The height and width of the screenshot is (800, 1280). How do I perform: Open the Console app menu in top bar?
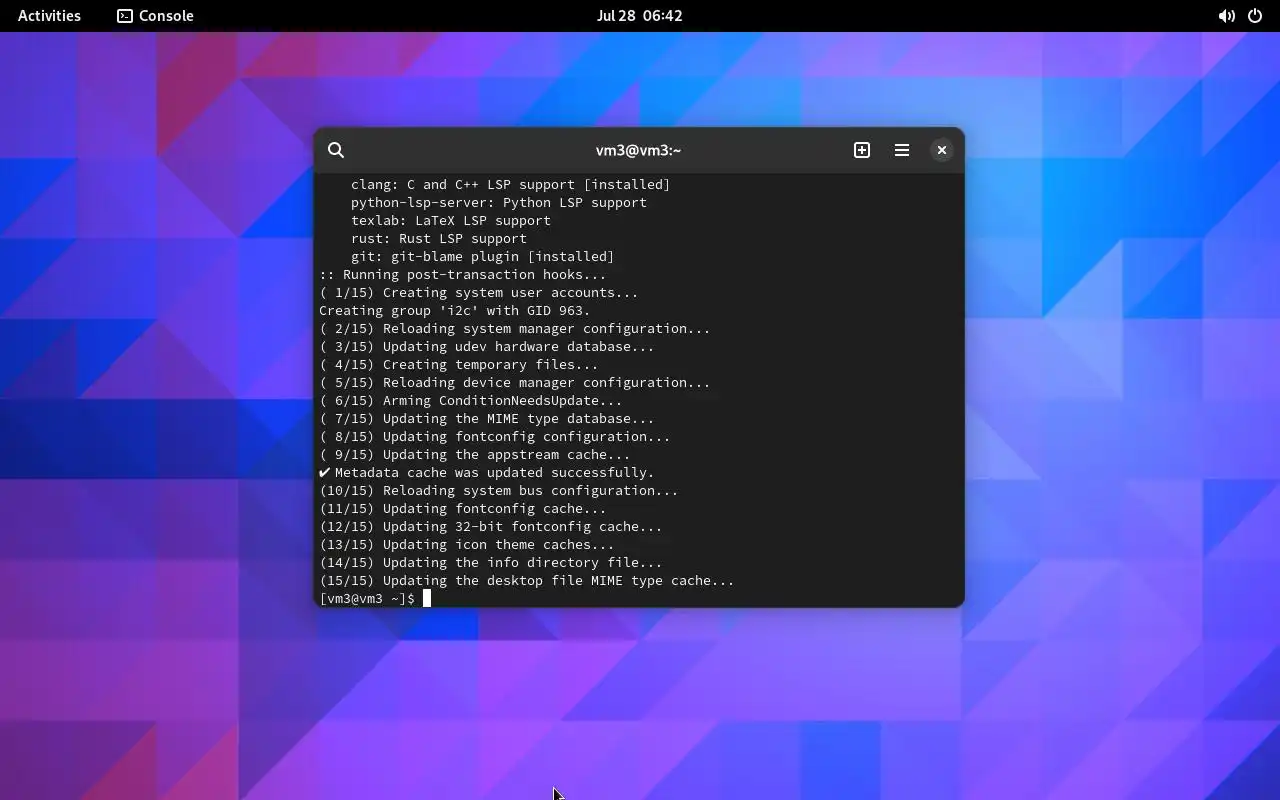point(155,16)
